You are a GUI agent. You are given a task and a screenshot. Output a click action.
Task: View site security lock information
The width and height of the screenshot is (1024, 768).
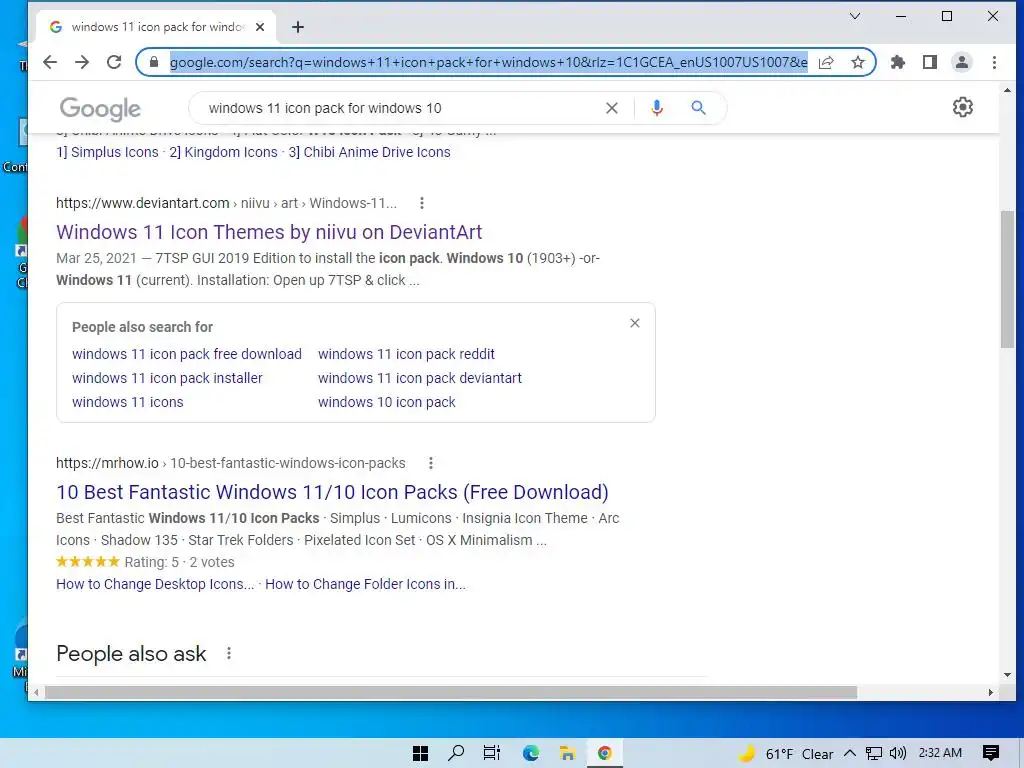(154, 62)
